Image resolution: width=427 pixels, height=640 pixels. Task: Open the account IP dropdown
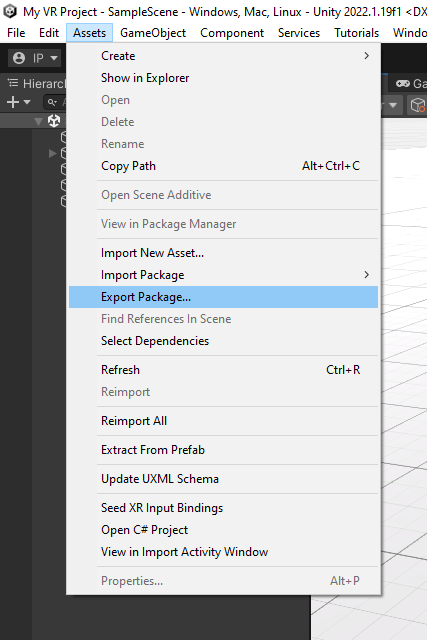[35, 58]
